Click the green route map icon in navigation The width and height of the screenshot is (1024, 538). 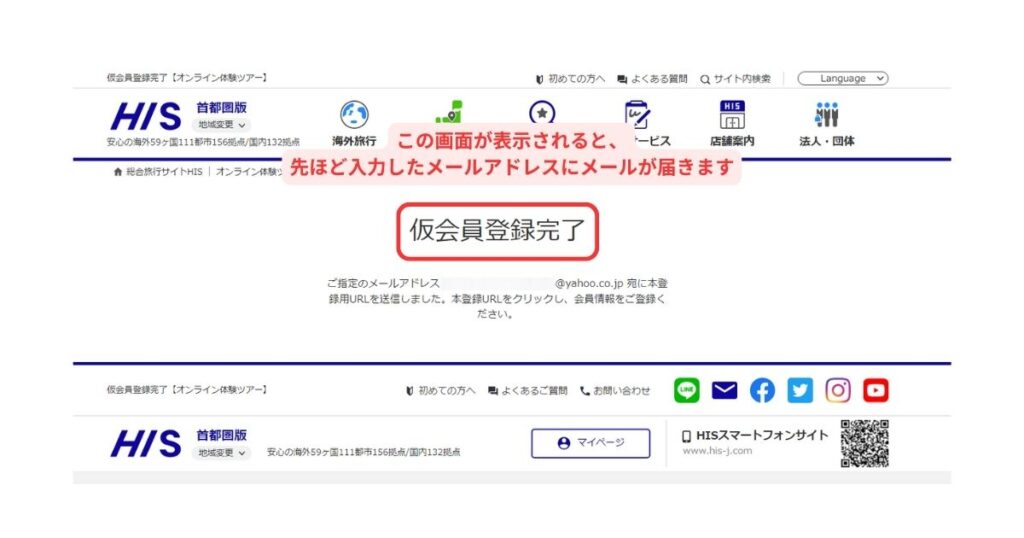click(x=449, y=112)
